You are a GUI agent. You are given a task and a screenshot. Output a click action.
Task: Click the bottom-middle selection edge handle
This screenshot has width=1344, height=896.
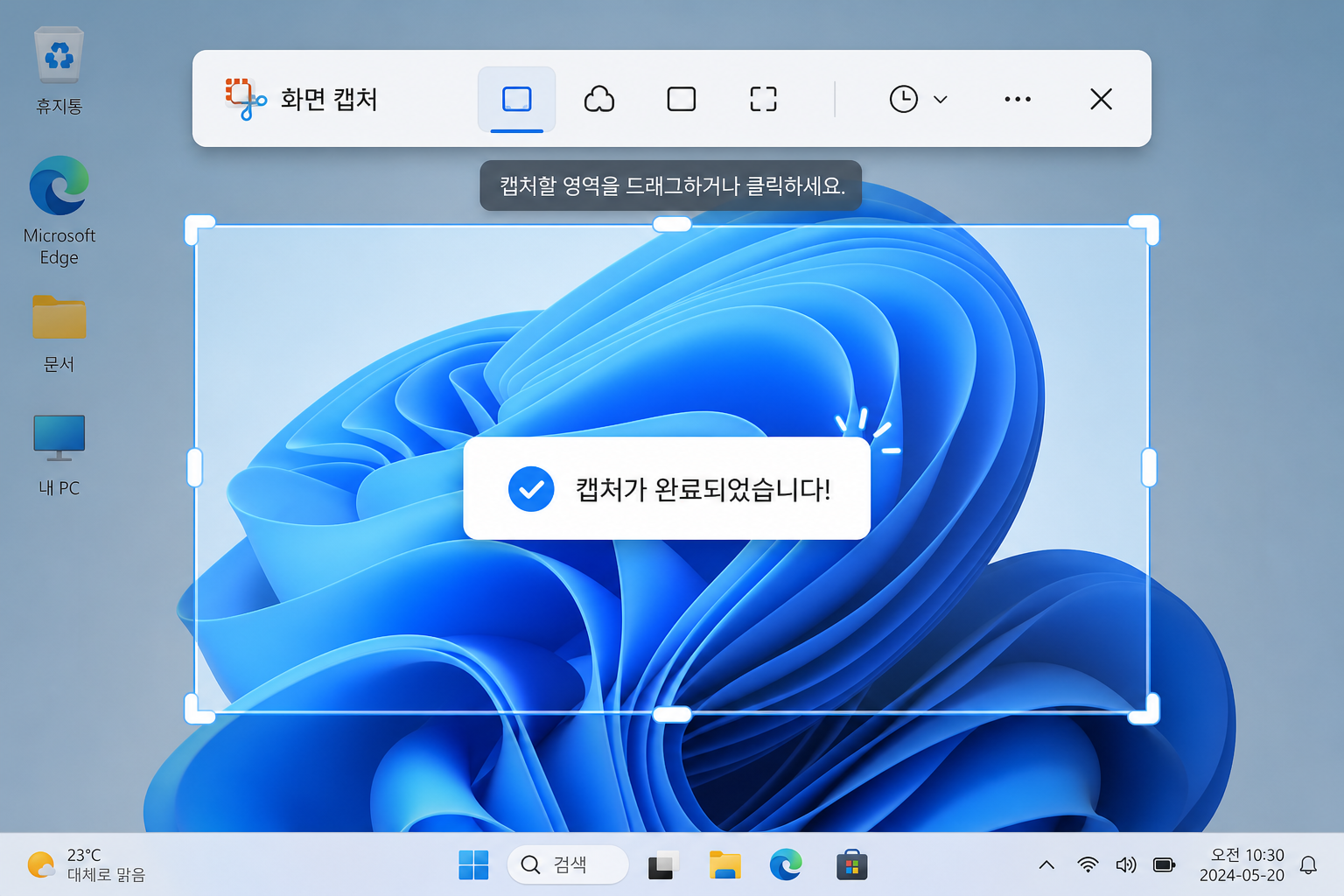pyautogui.click(x=672, y=714)
